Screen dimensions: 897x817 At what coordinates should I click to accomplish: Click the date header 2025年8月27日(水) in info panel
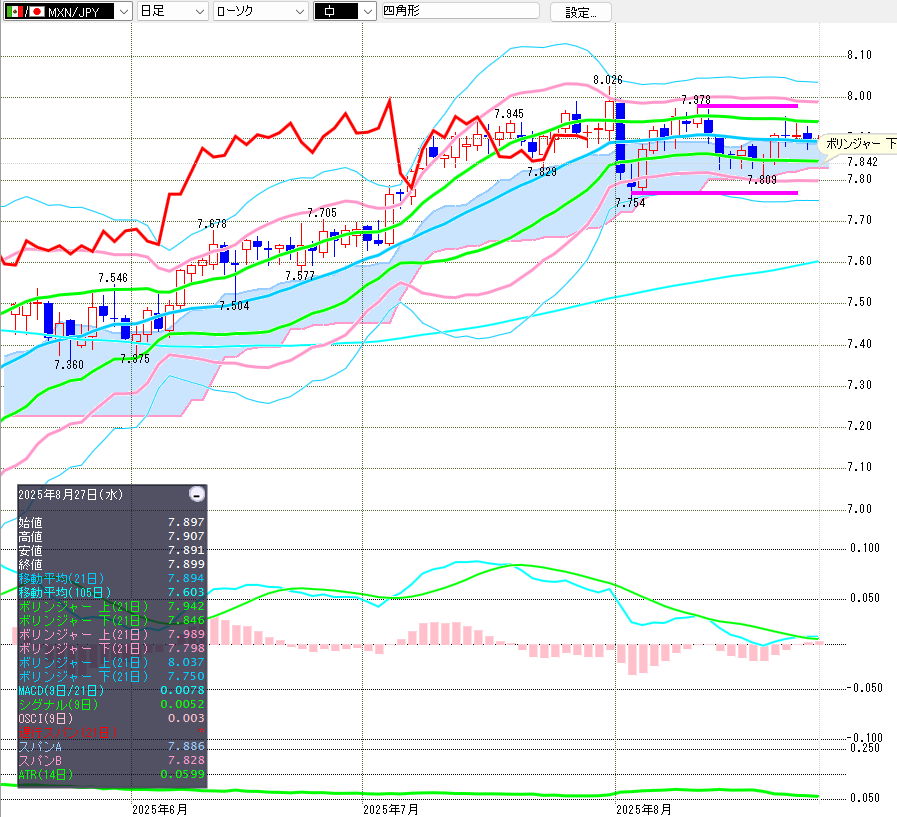pyautogui.click(x=70, y=494)
